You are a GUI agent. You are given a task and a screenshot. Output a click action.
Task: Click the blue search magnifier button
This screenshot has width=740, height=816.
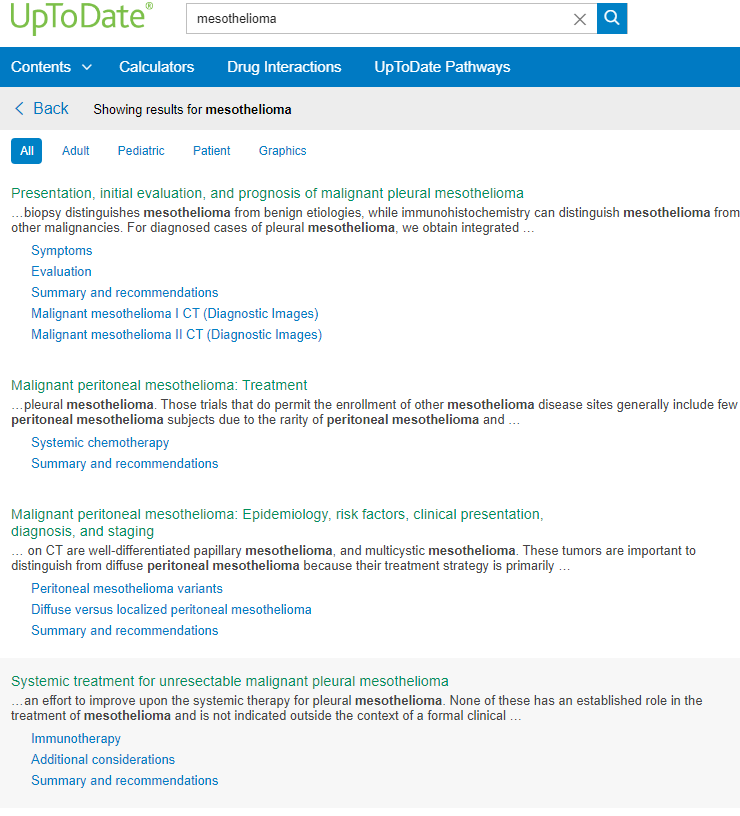pos(611,19)
